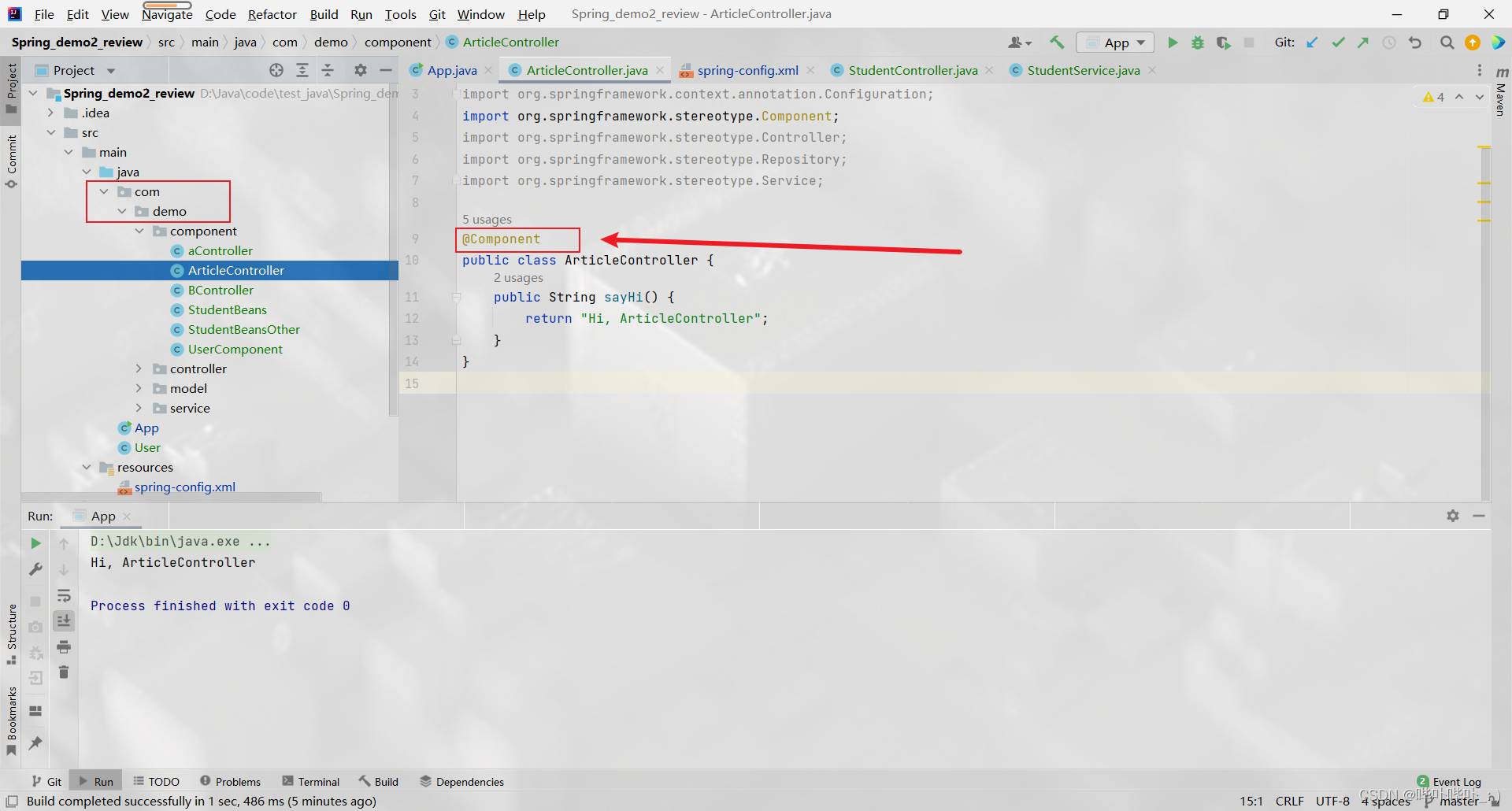Jump to next highlighted warning arrow
This screenshot has width=1512, height=811.
[x=1480, y=97]
